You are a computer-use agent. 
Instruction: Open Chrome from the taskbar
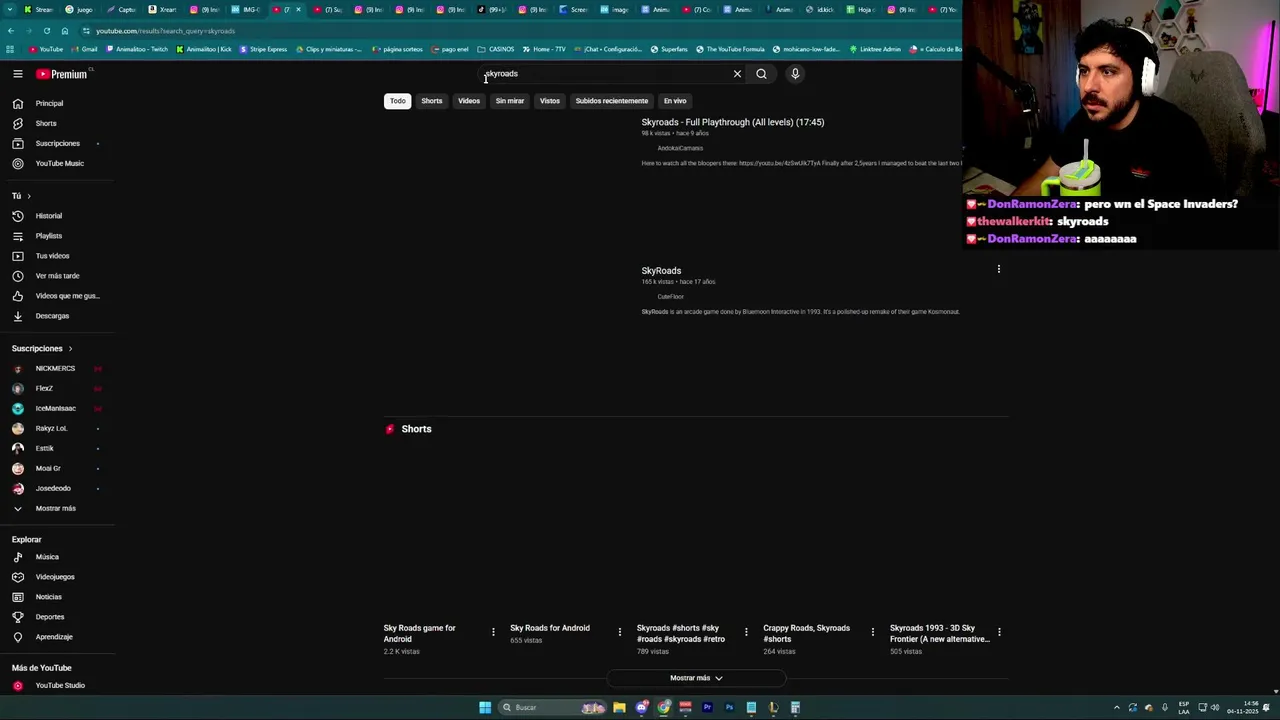click(x=664, y=707)
